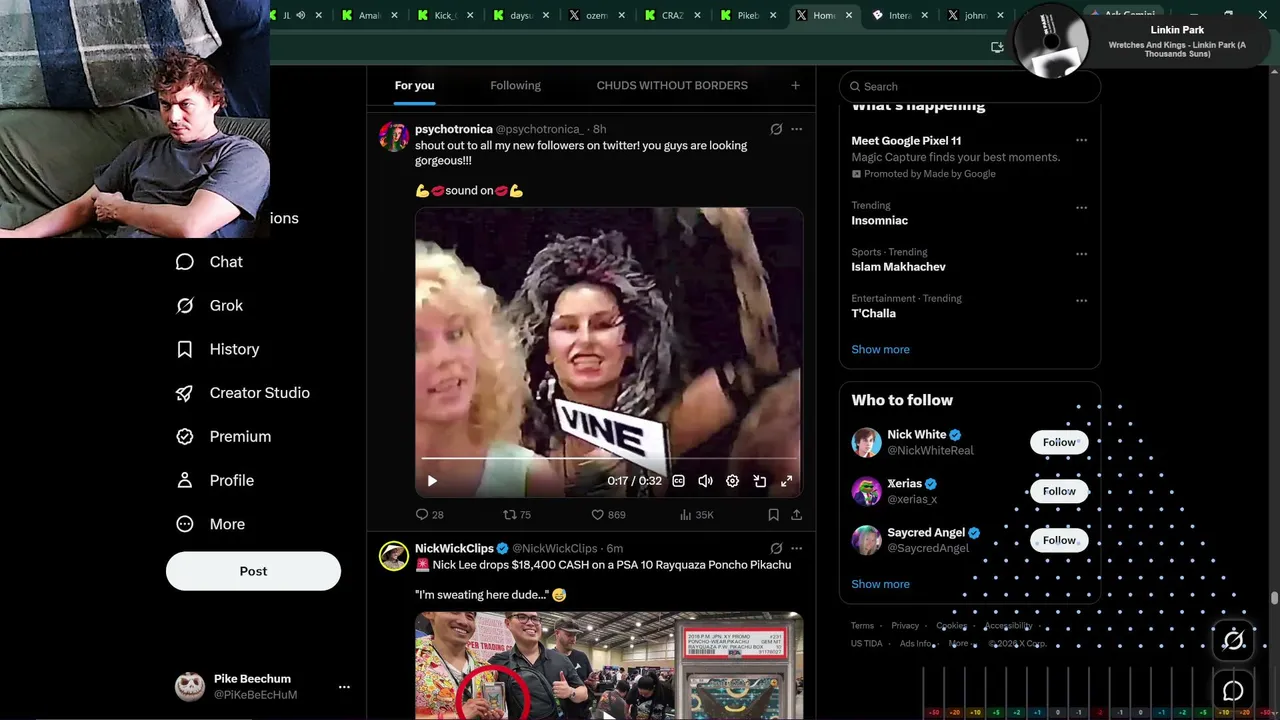Switch to the CRAZ browser tab
The image size is (1280, 720).
[x=672, y=15]
